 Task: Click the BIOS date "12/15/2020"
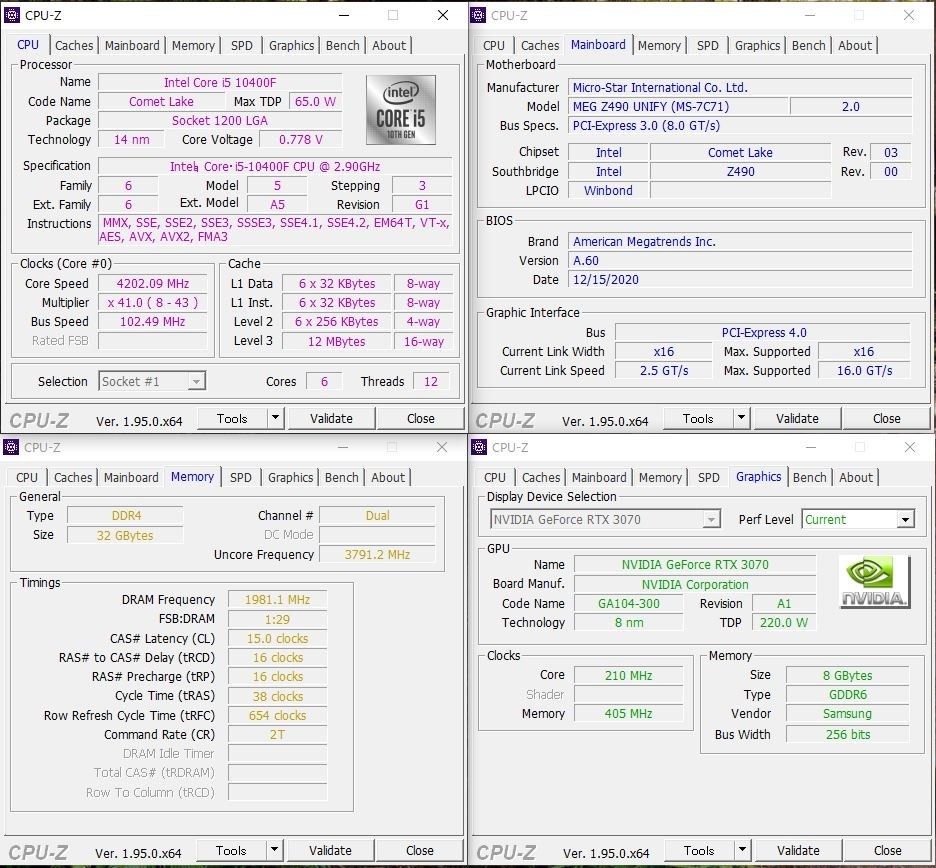tap(740, 280)
